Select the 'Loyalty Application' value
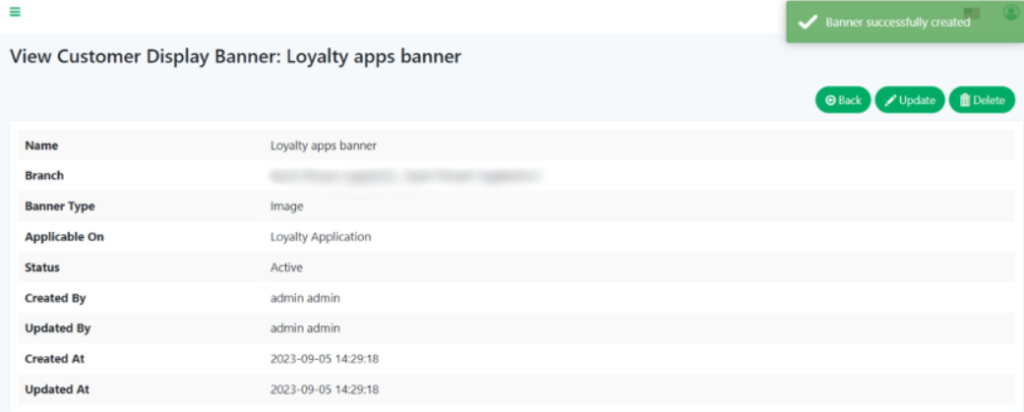Viewport: 1024px width, 412px height. tap(320, 237)
